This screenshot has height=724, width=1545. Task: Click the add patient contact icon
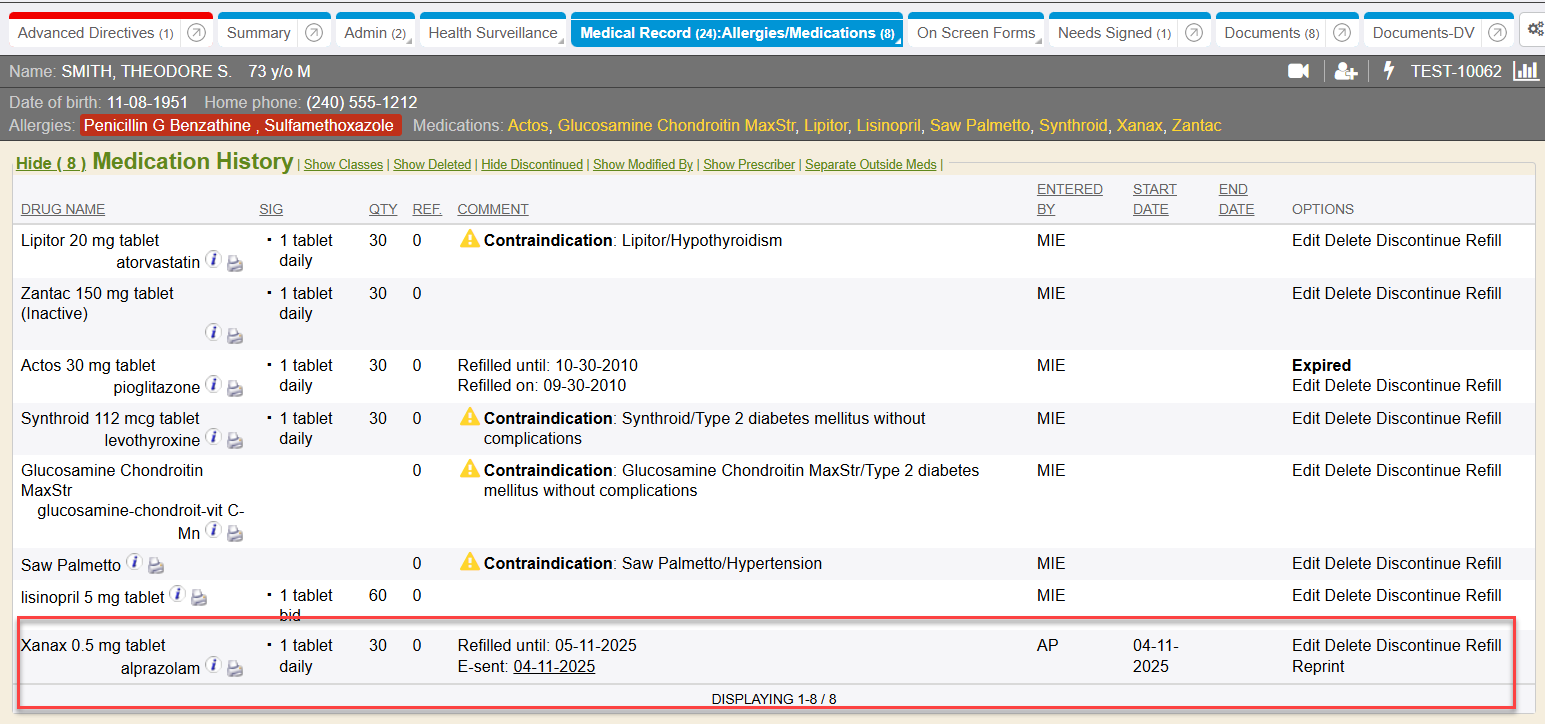[1346, 71]
